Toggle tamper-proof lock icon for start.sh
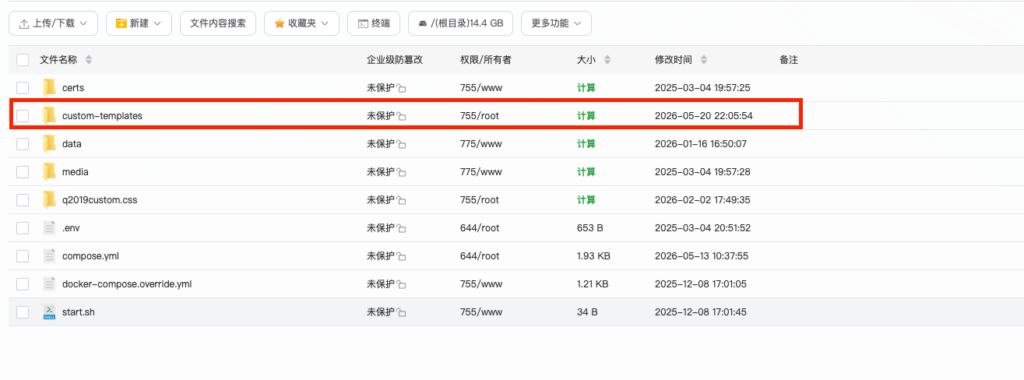 [402, 313]
